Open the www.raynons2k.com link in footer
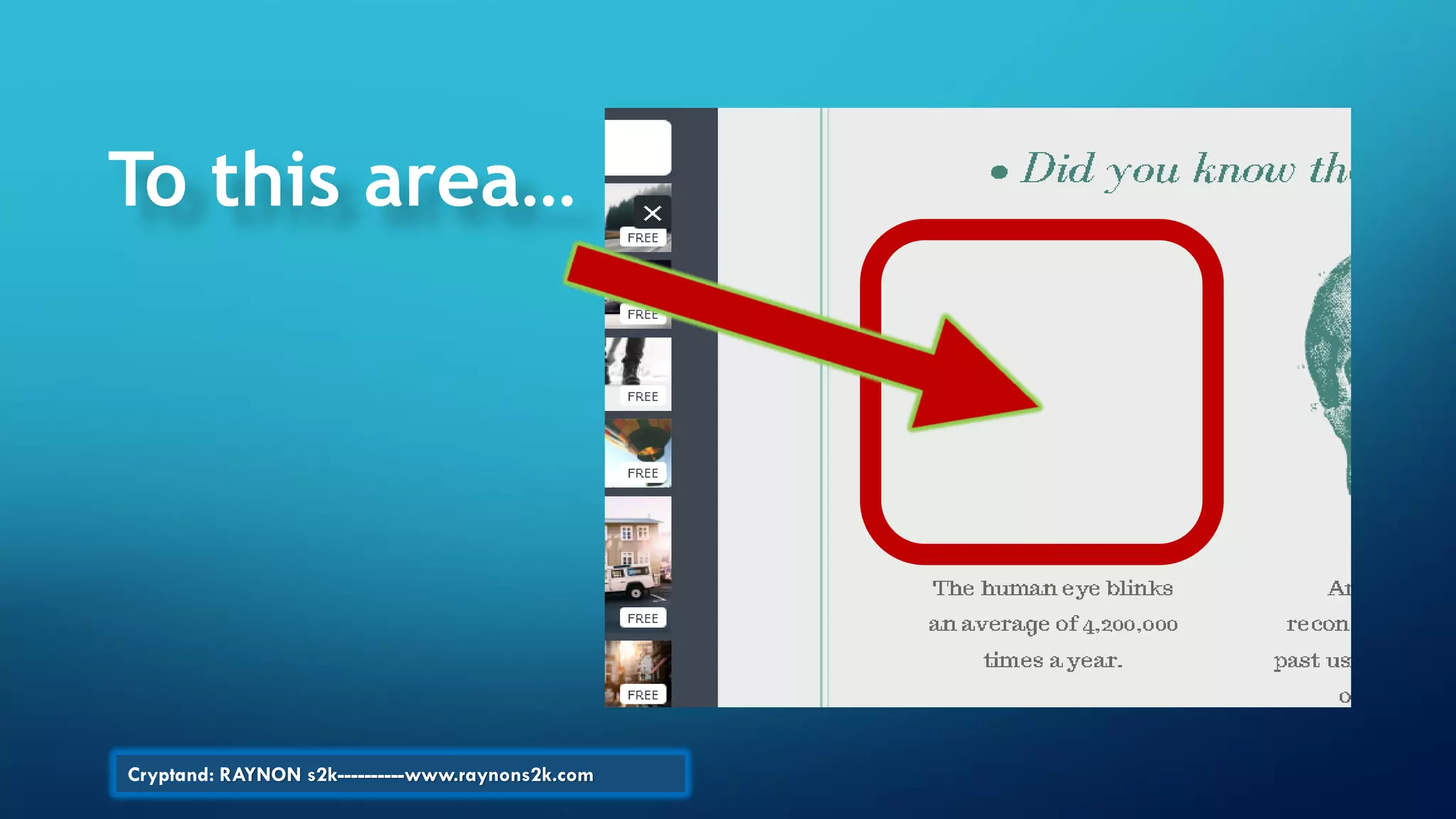1456x819 pixels. point(499,775)
